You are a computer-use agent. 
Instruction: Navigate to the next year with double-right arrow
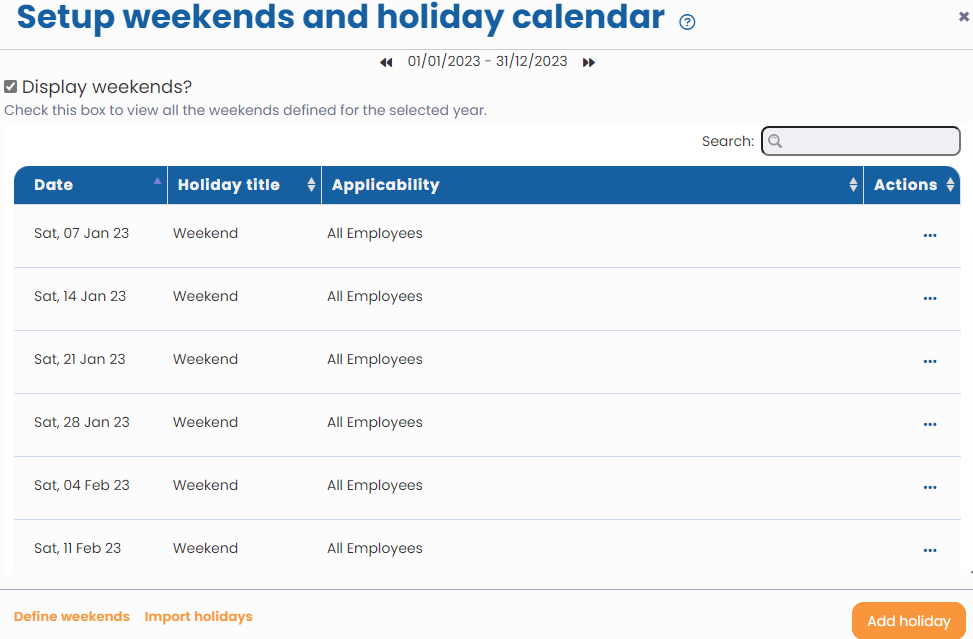click(589, 62)
